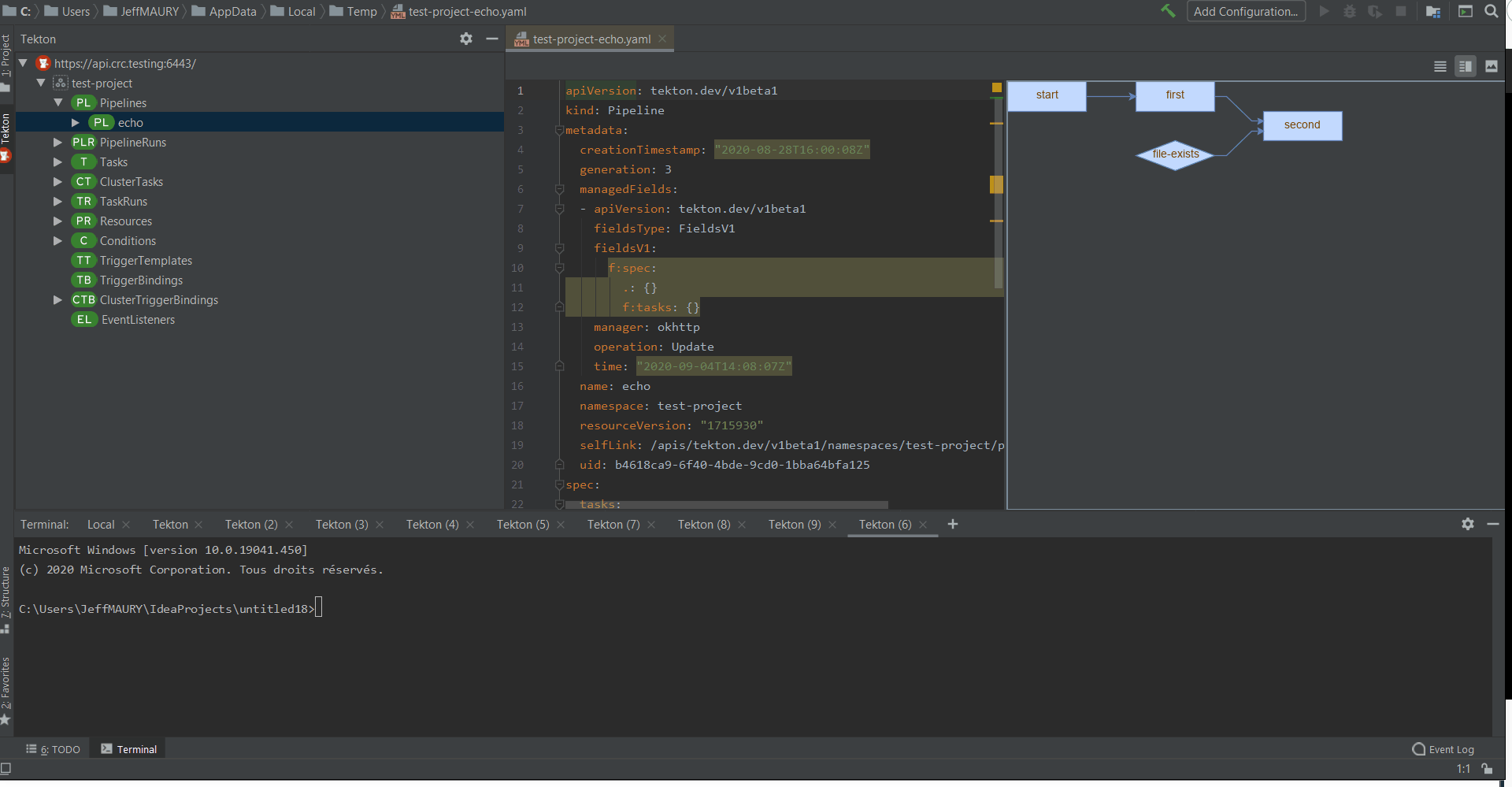Open Project Structure from the top toolbar
The height and width of the screenshot is (787, 1512).
pyautogui.click(x=1433, y=11)
